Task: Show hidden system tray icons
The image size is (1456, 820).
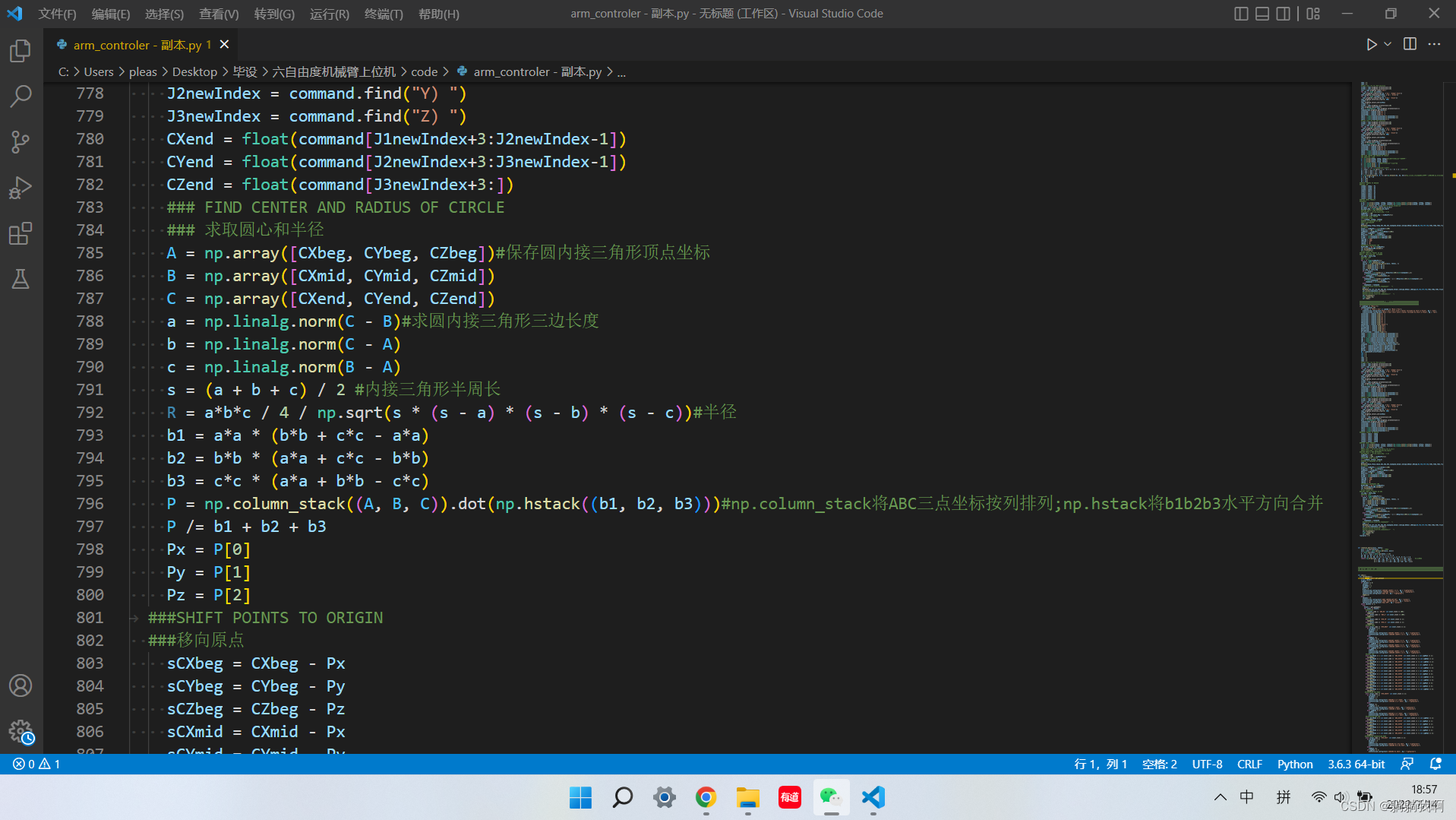Action: pyautogui.click(x=1220, y=797)
